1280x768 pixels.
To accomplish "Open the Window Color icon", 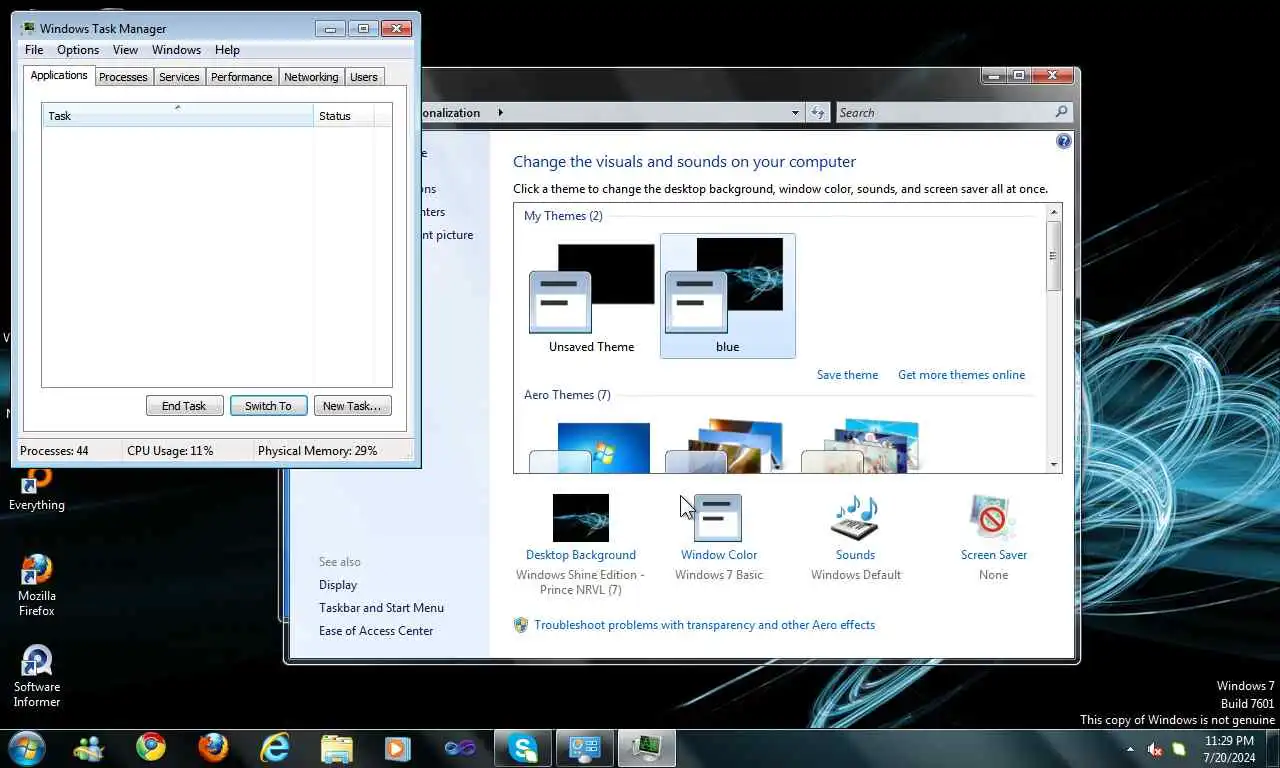I will (x=718, y=518).
